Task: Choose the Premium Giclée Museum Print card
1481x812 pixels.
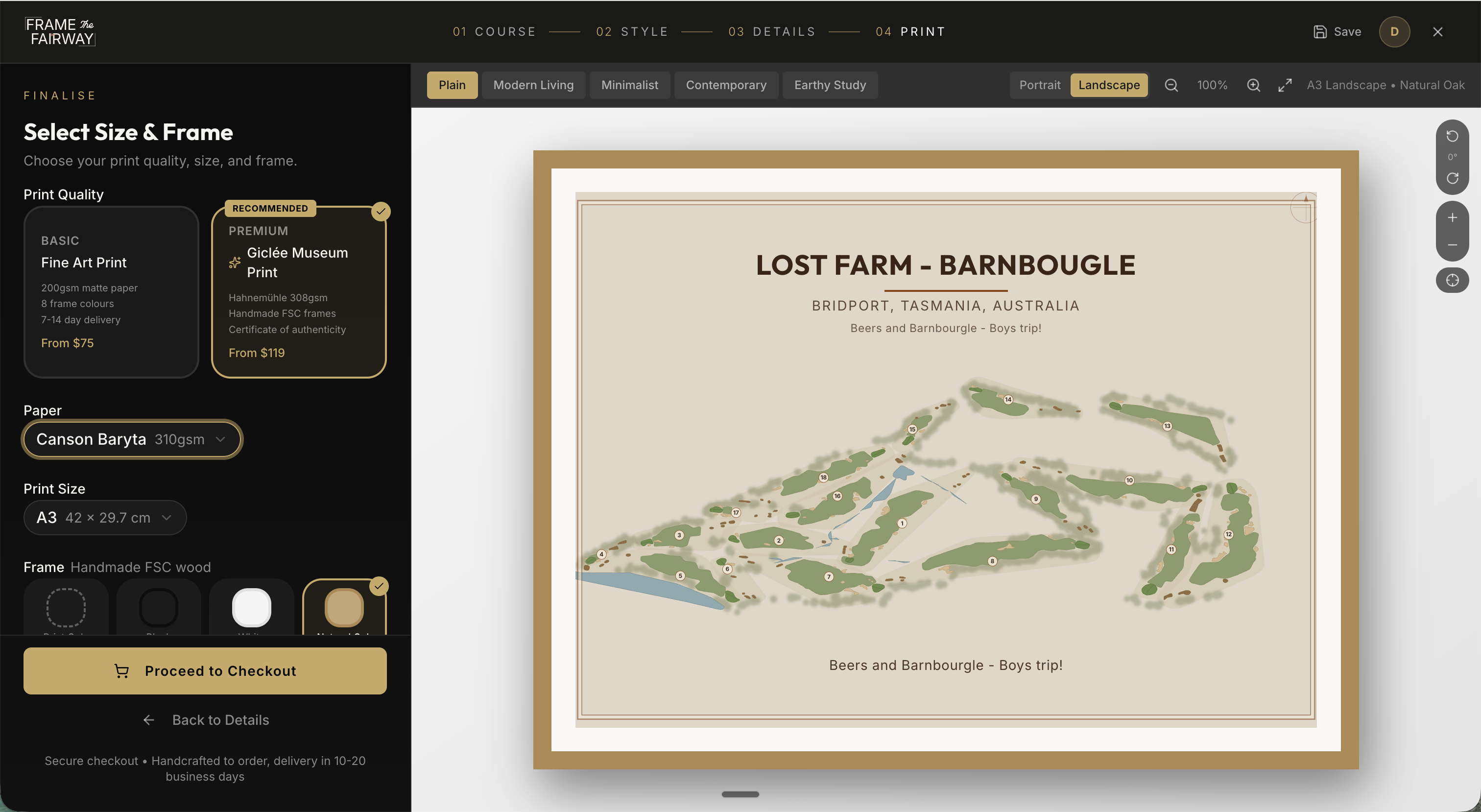Action: pos(298,291)
